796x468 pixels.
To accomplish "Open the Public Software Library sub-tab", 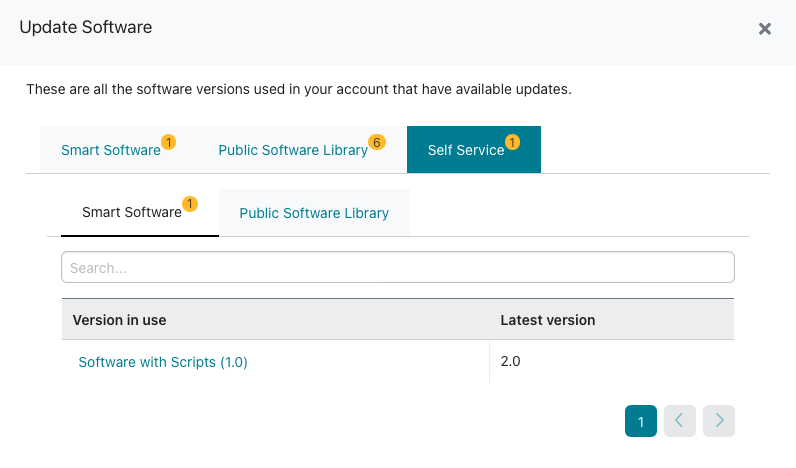I will (314, 213).
